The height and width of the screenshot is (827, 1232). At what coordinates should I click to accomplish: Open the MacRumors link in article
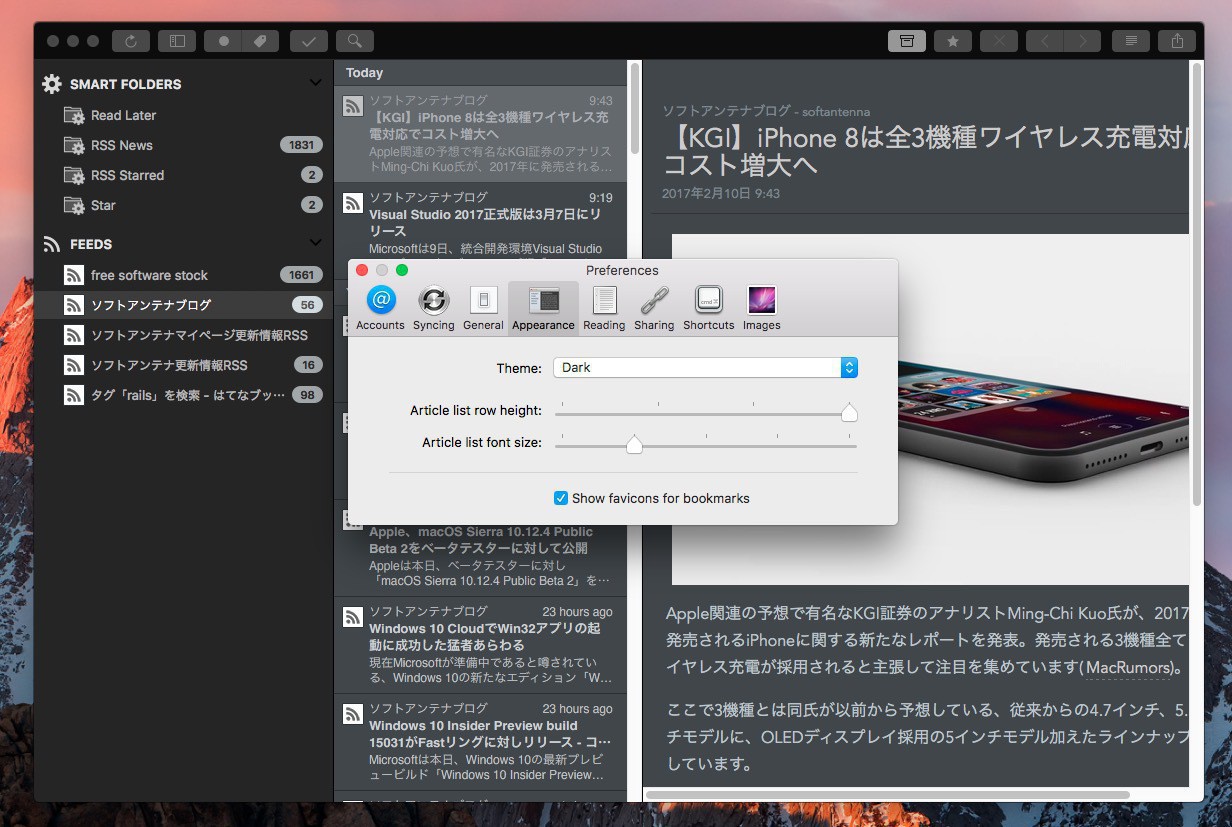[1128, 667]
